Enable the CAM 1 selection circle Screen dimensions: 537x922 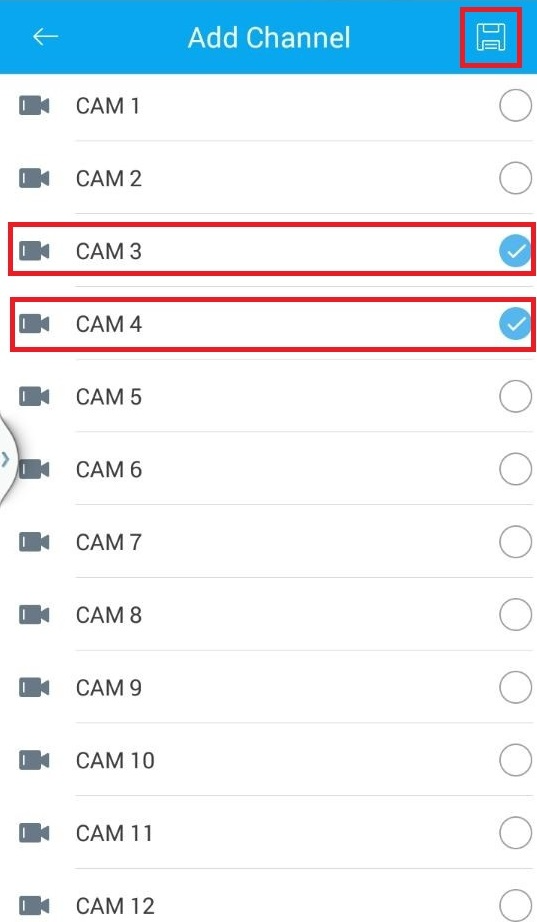[515, 106]
